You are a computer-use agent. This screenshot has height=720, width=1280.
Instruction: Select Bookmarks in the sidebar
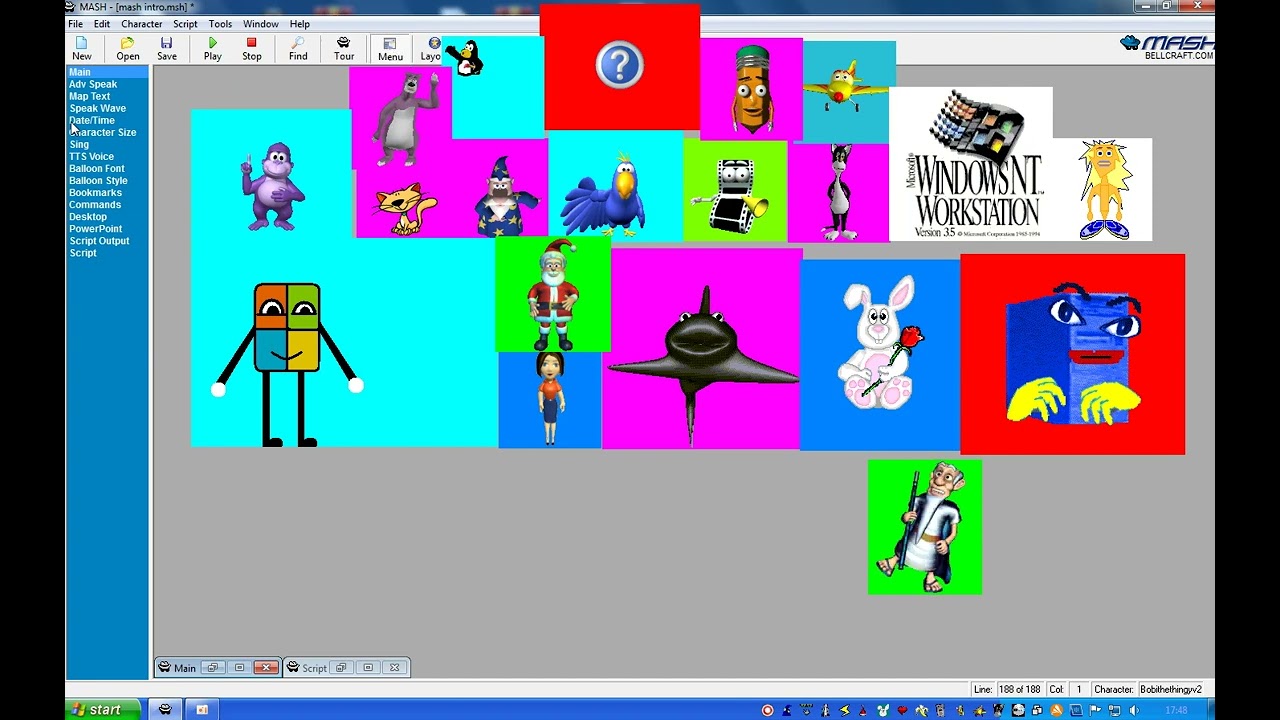pyautogui.click(x=95, y=192)
